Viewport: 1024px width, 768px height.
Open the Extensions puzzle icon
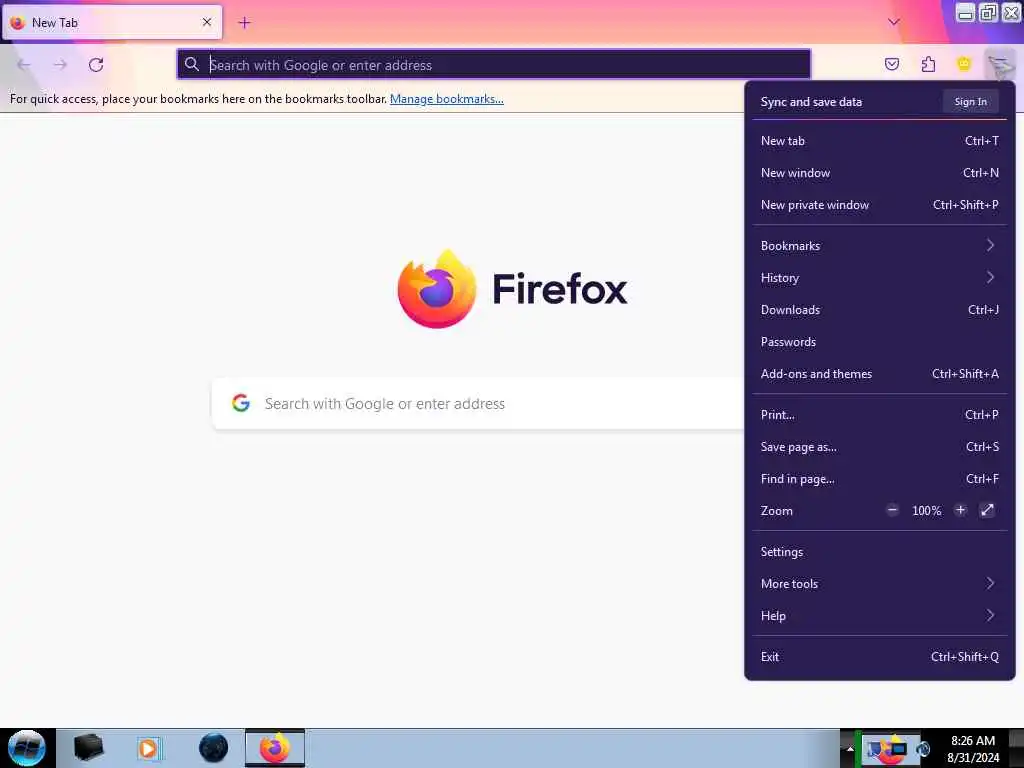point(928,64)
